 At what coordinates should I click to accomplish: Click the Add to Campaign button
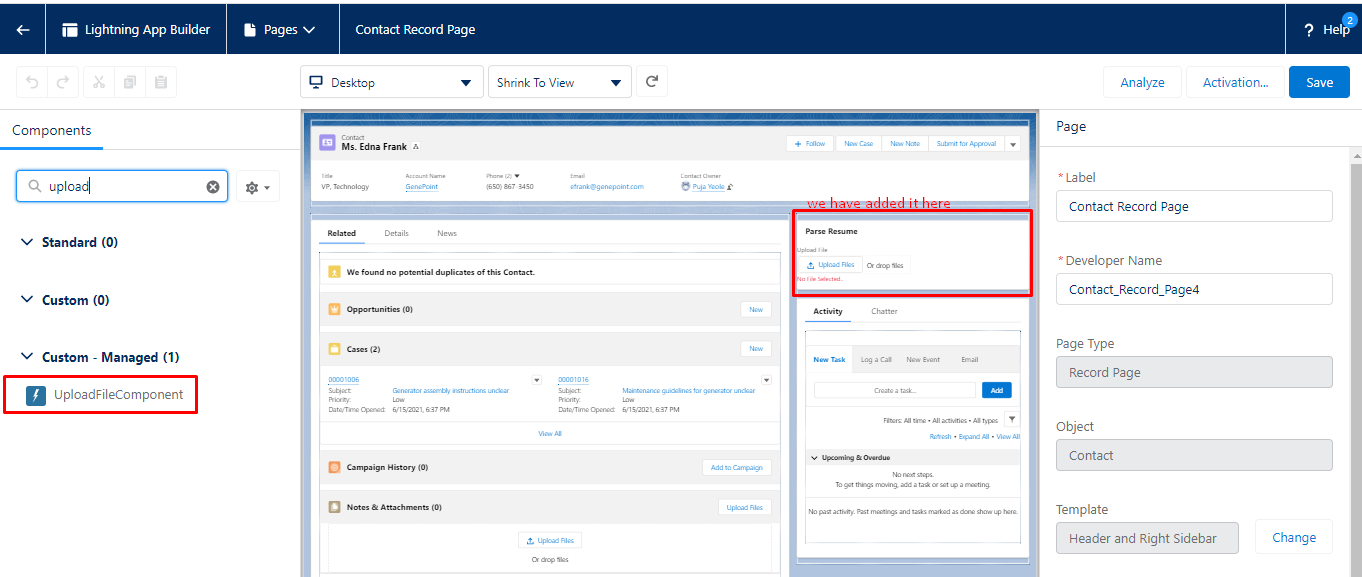736,467
